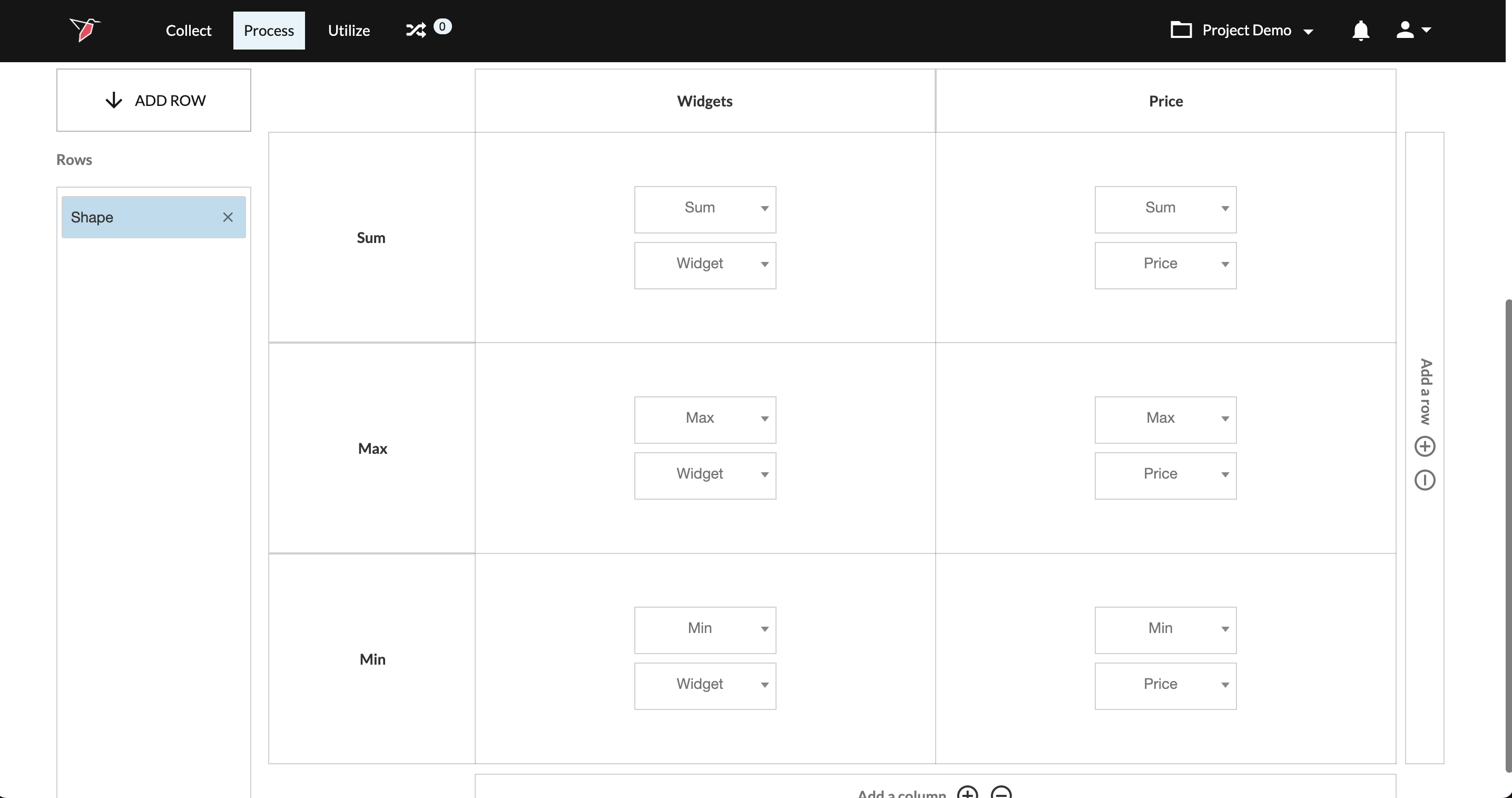Switch to the Collect tab

click(x=189, y=31)
